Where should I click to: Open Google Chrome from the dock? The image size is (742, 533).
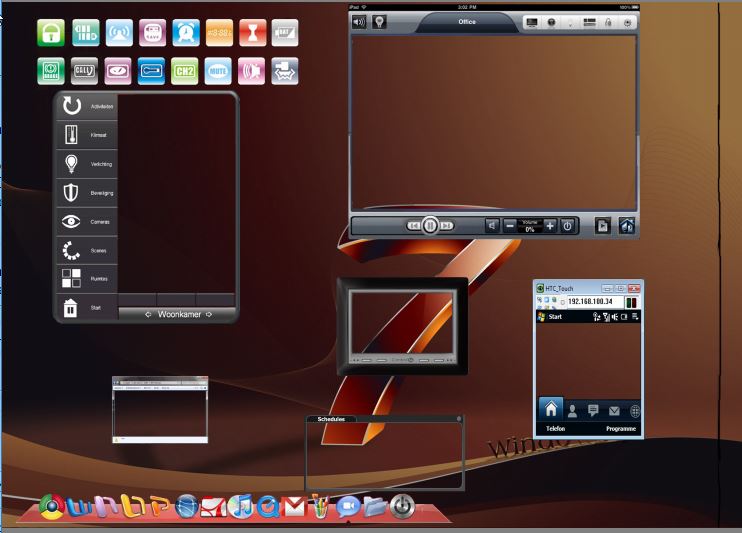[x=52, y=506]
